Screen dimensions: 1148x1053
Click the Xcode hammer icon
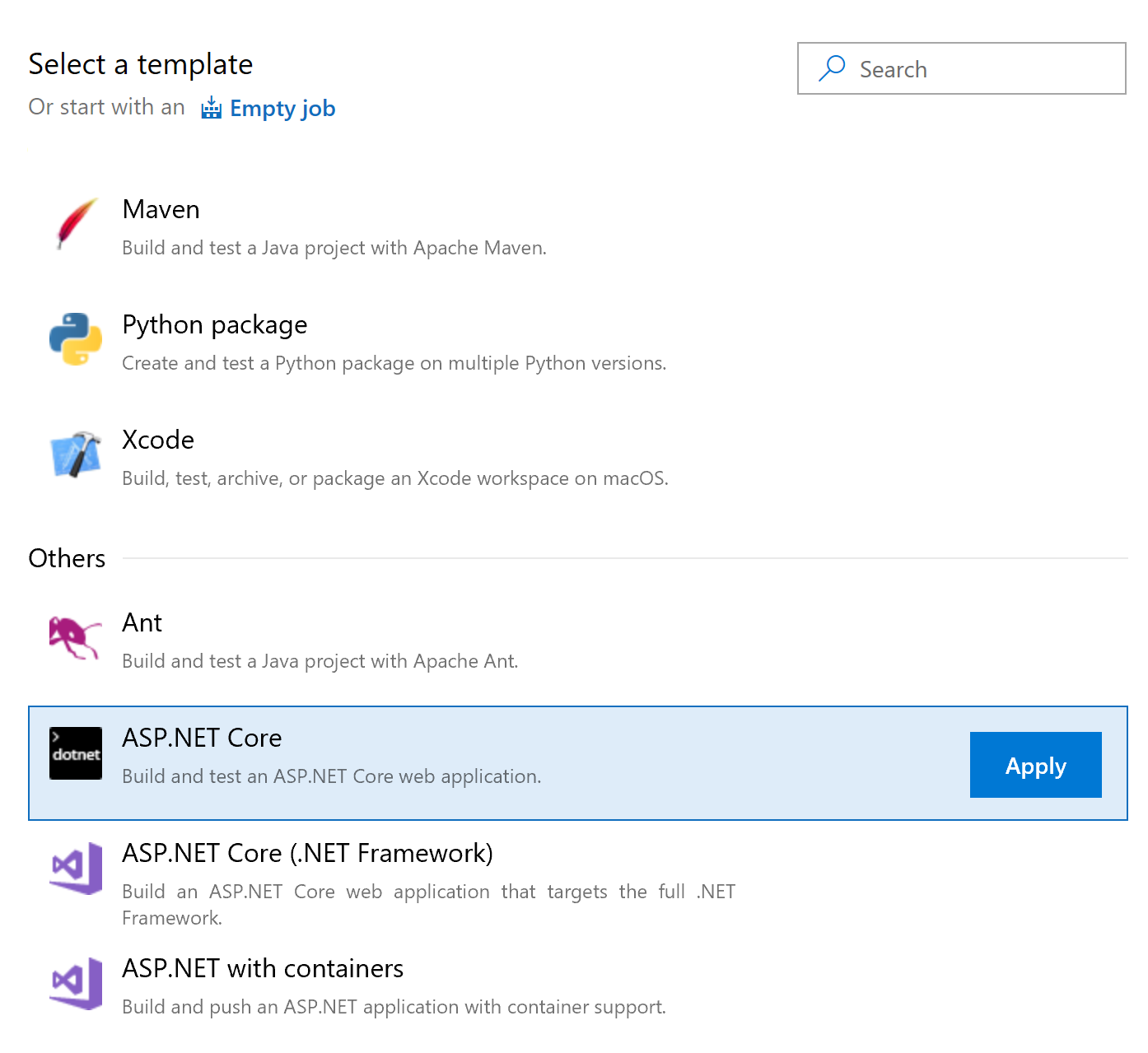coord(76,454)
